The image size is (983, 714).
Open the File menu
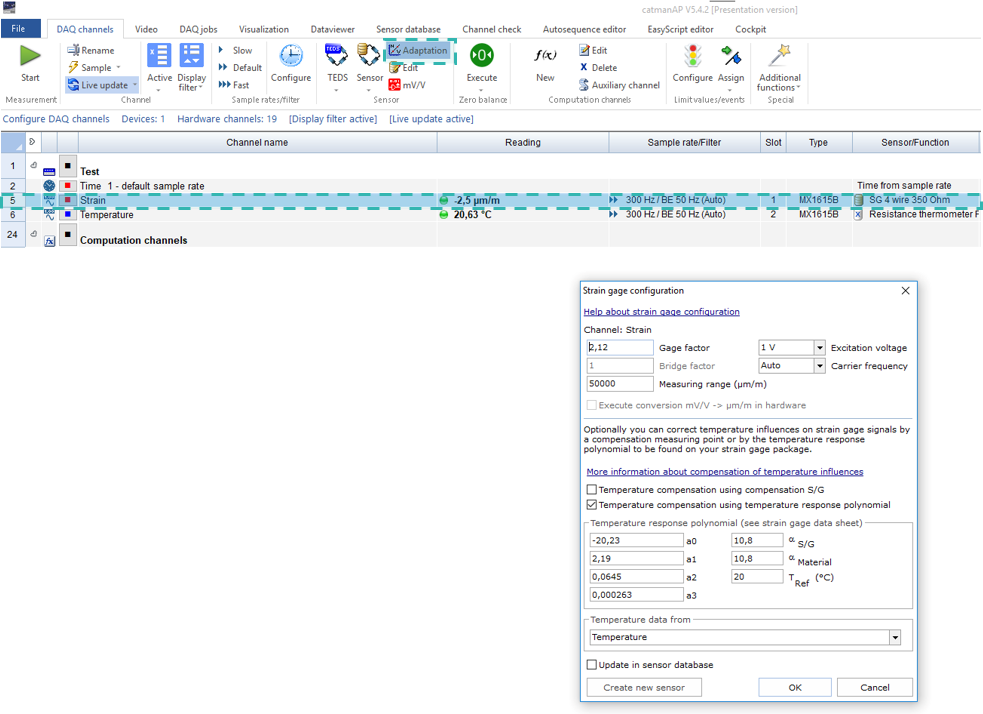19,29
